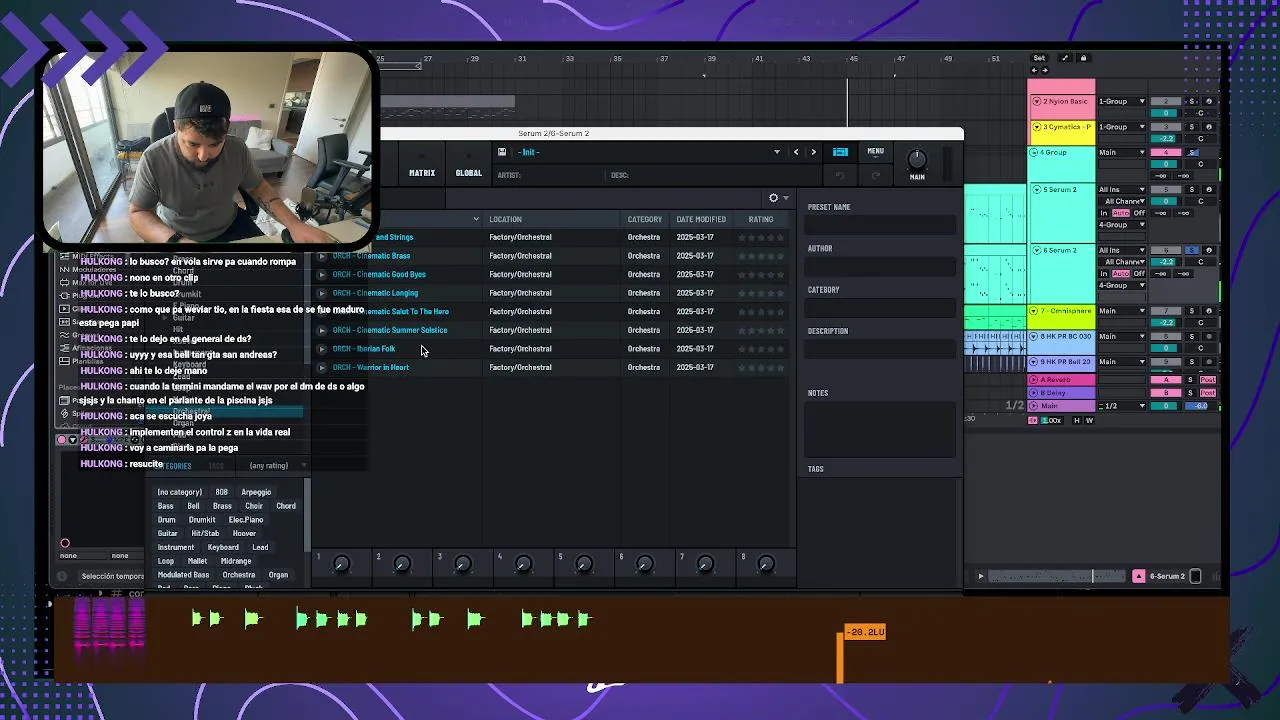Image resolution: width=1280 pixels, height=720 pixels.
Task: Toggle the track 5 Serum 2 activator button
Action: pyautogui.click(x=1166, y=189)
